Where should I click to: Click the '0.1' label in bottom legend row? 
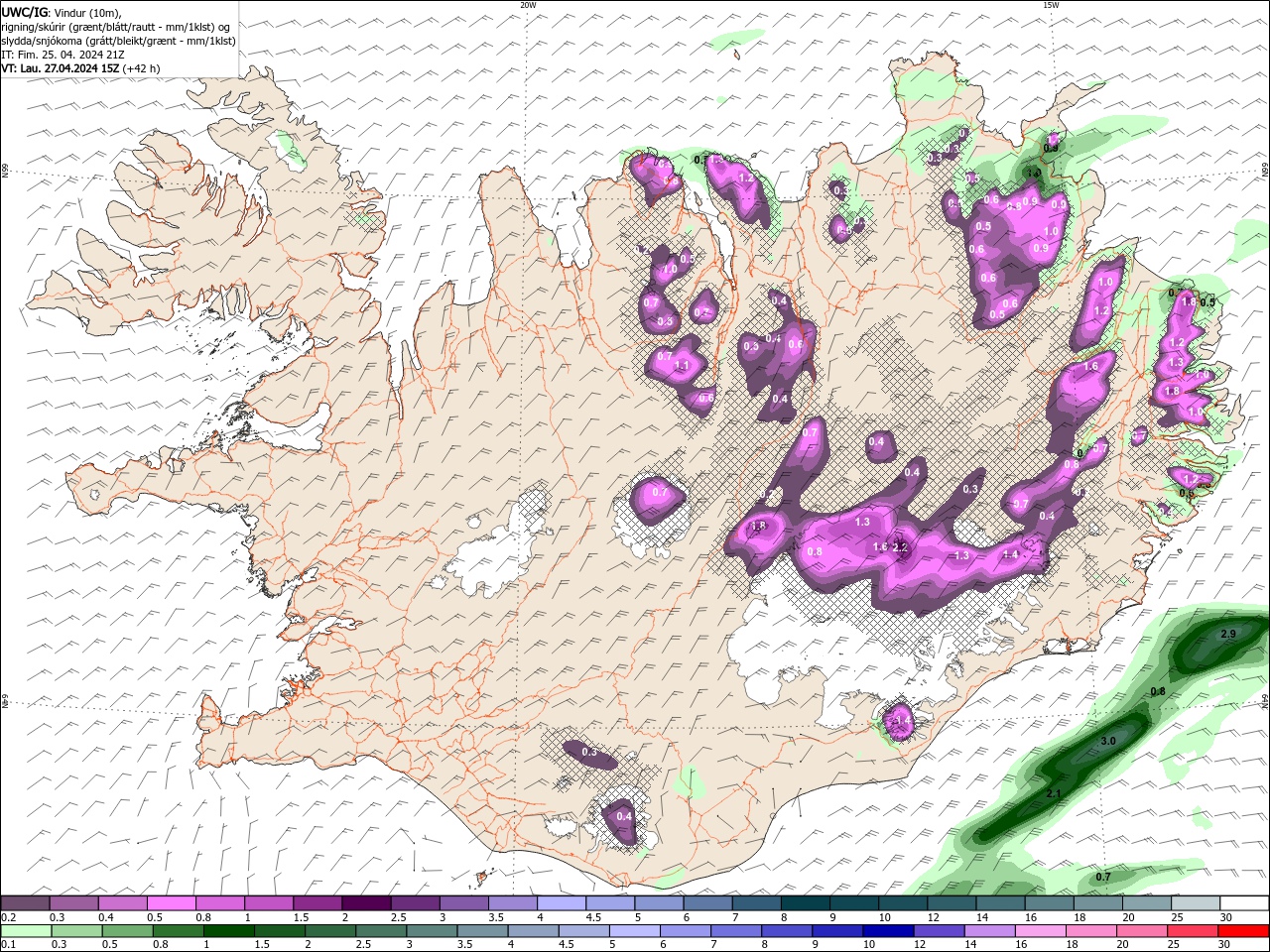pyautogui.click(x=9, y=944)
